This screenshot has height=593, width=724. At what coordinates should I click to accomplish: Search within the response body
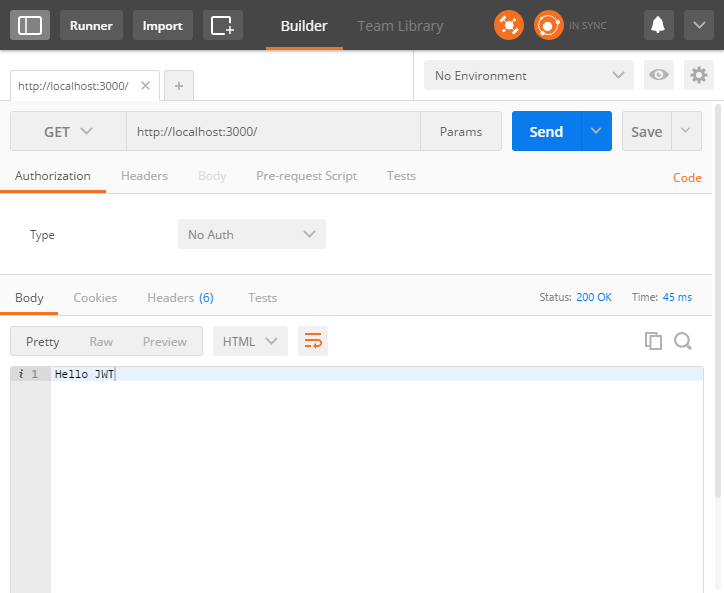683,341
